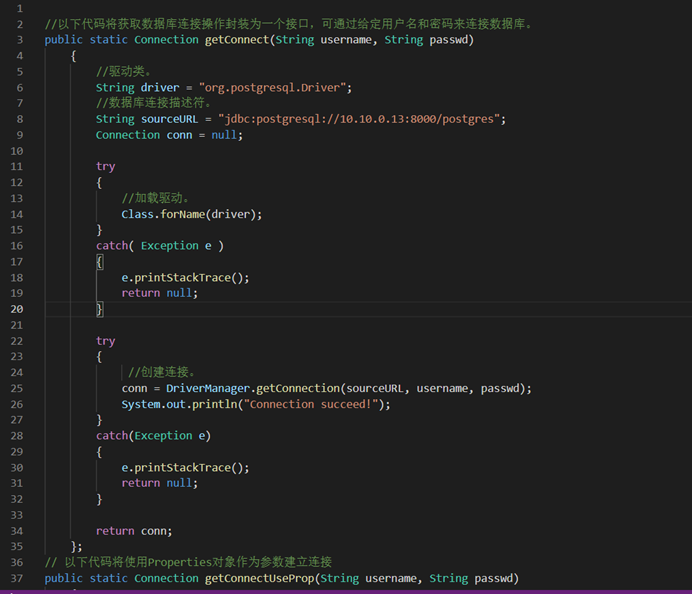Click the public keyword on line 3
This screenshot has height=594, width=692.
pyautogui.click(x=64, y=40)
